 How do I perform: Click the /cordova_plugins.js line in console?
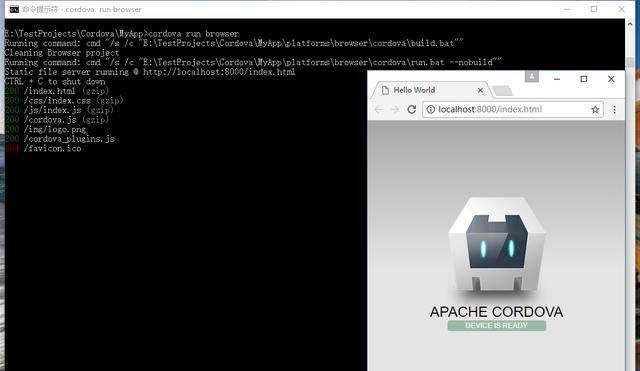pos(69,139)
